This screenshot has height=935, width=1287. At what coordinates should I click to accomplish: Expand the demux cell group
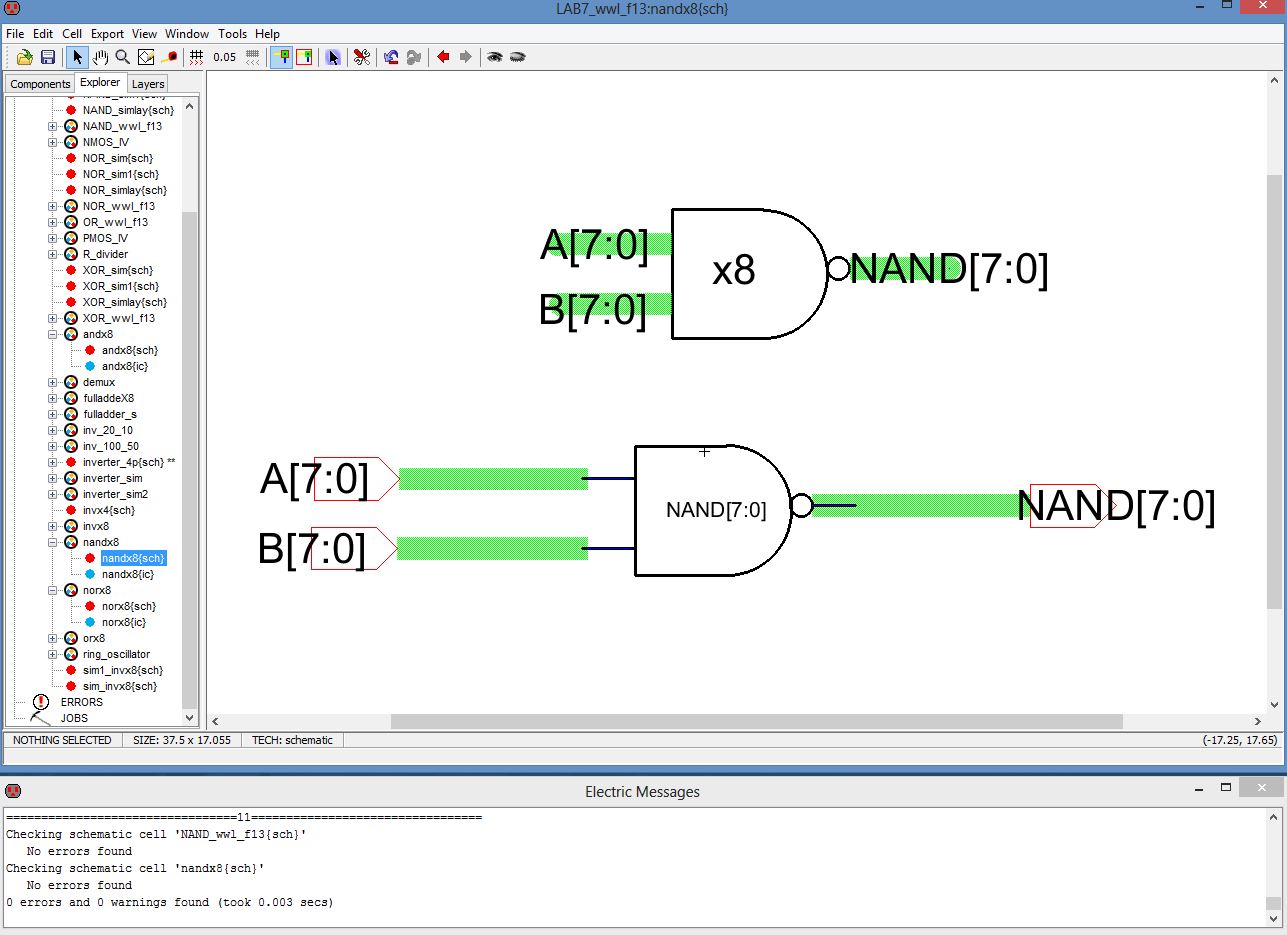[53, 382]
